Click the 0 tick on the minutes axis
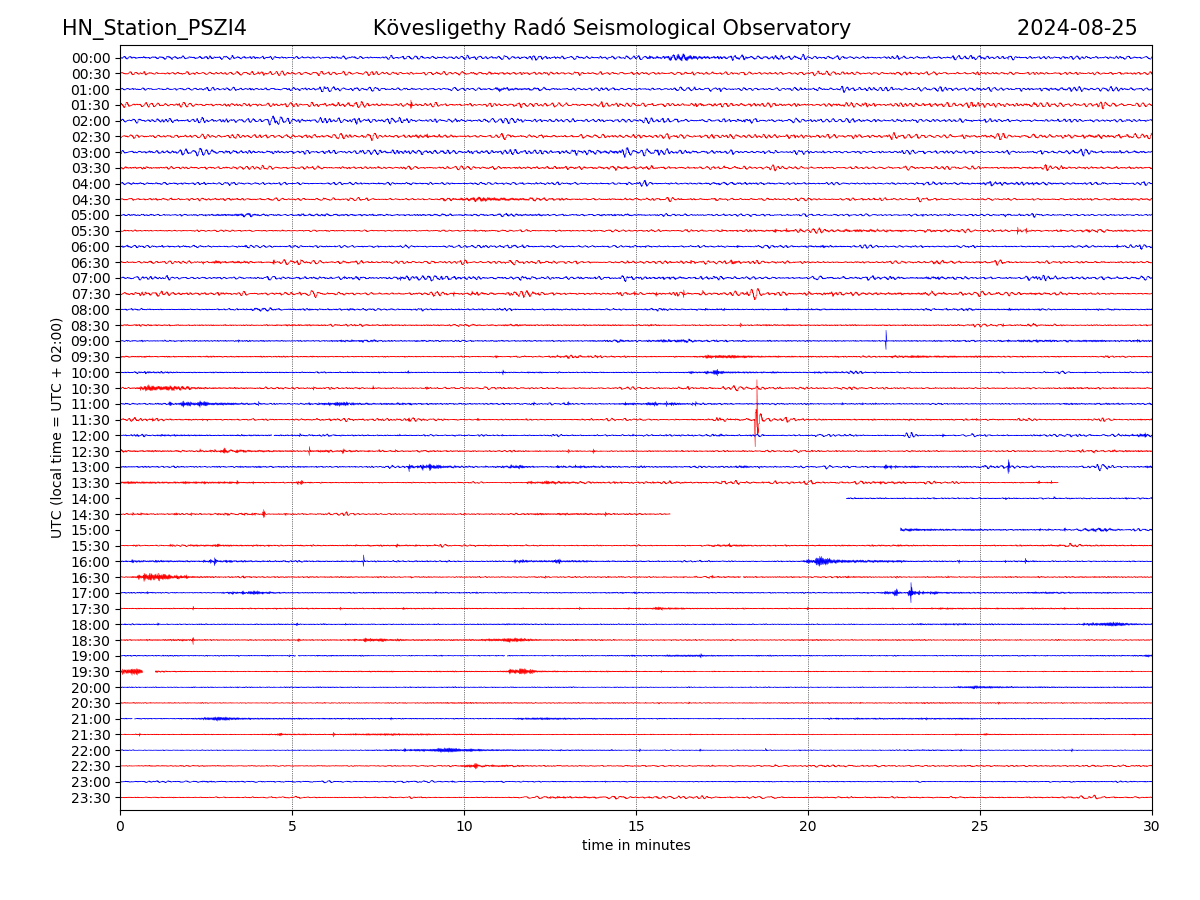1200x900 pixels. [x=120, y=826]
